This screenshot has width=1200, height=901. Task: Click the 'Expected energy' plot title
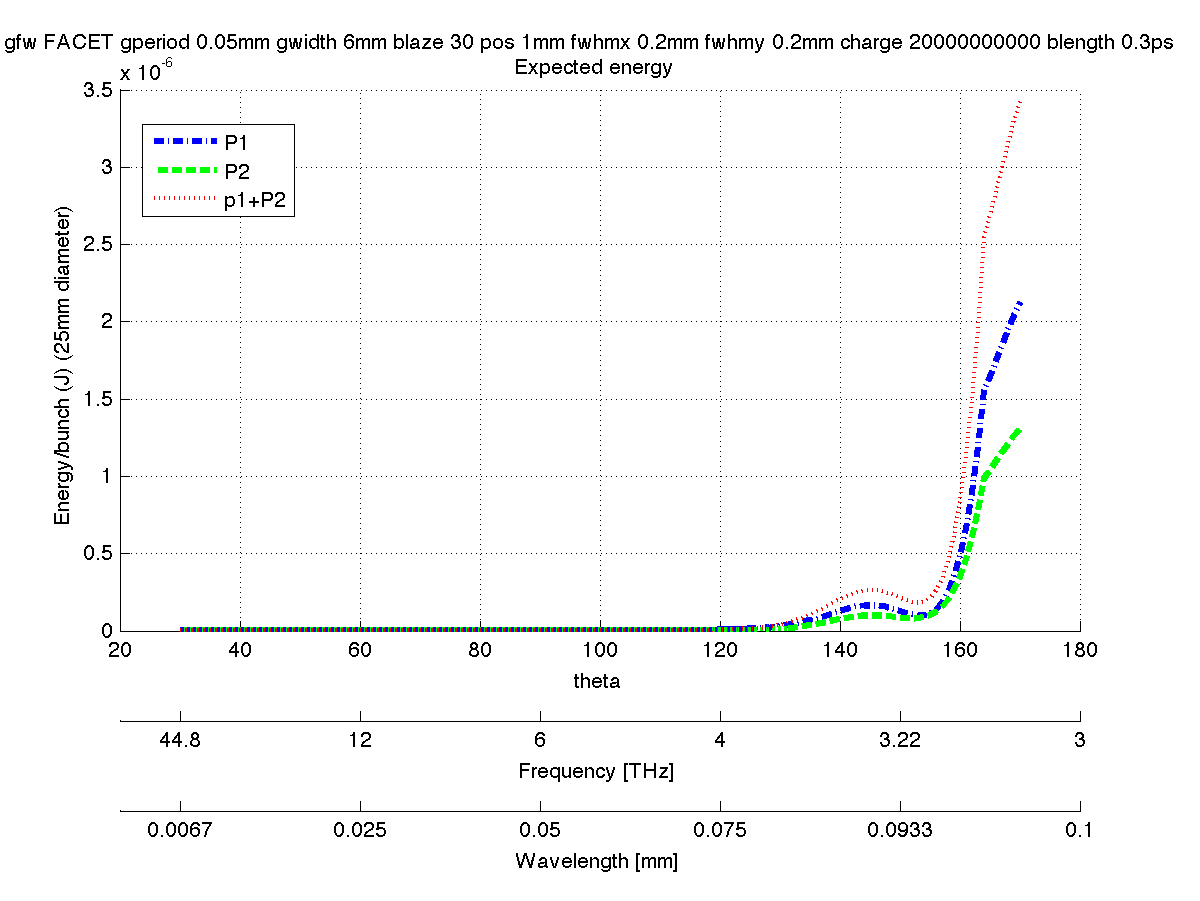(x=593, y=68)
